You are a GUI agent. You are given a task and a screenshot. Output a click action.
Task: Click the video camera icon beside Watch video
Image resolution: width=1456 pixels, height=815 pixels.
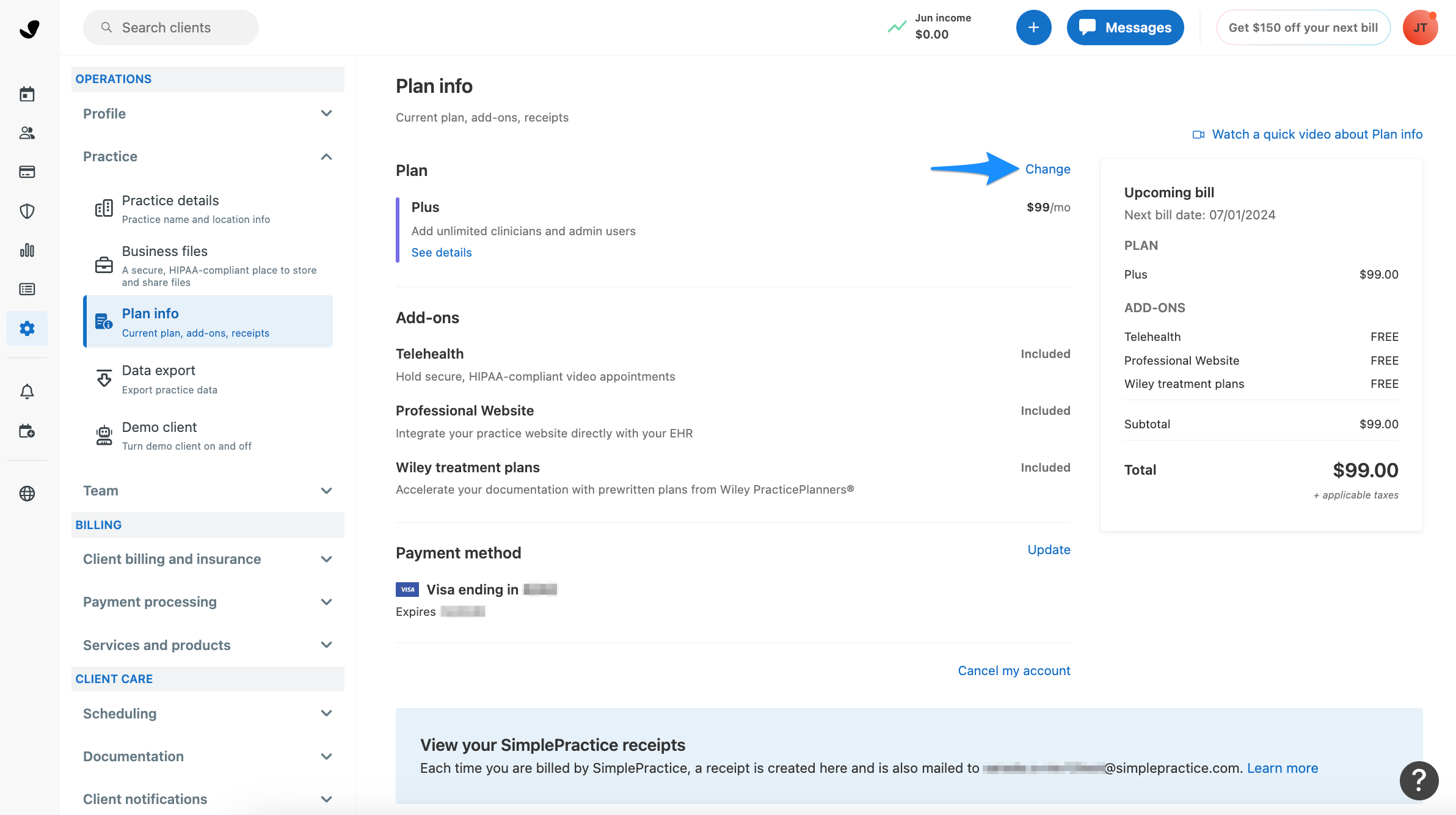pyautogui.click(x=1198, y=134)
